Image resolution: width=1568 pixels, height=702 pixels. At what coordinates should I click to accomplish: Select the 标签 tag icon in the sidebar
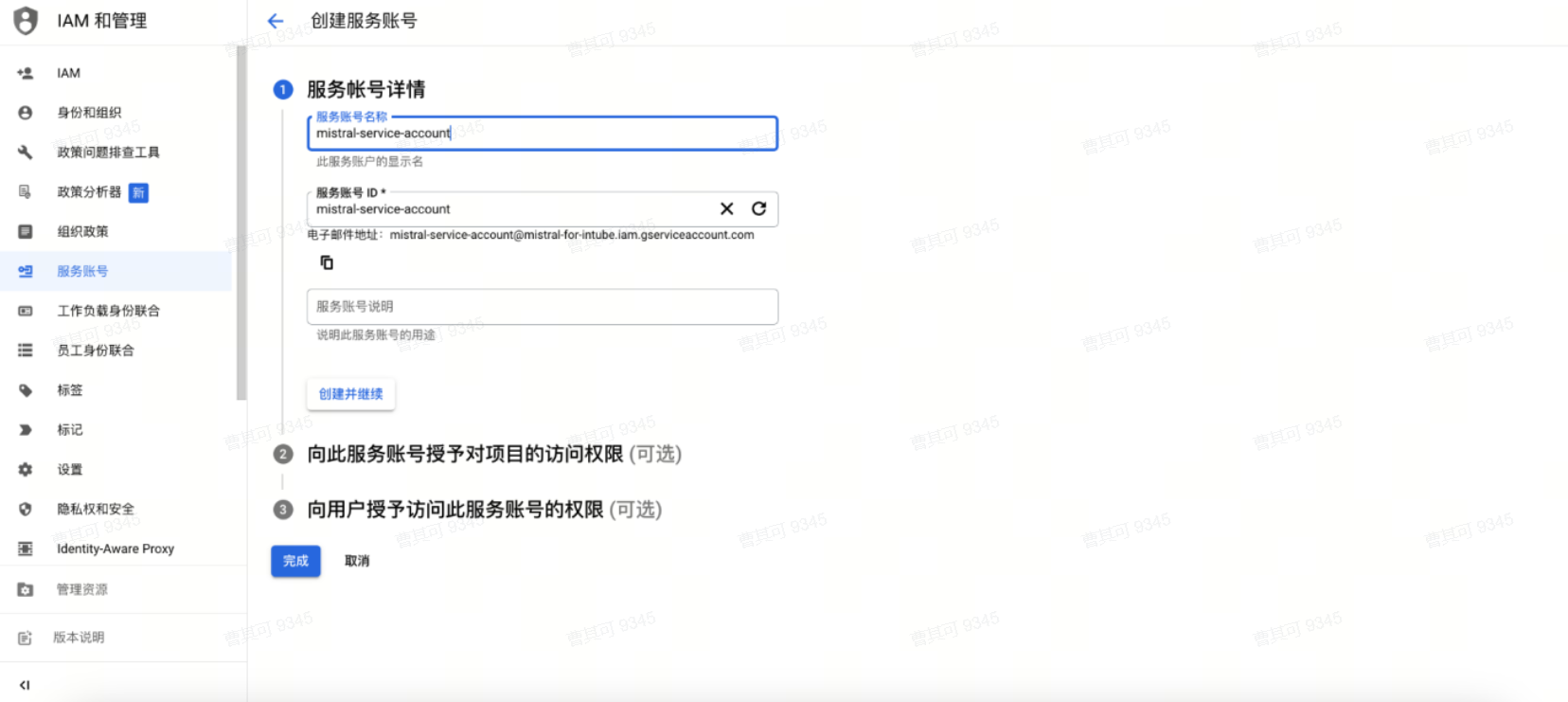point(26,390)
